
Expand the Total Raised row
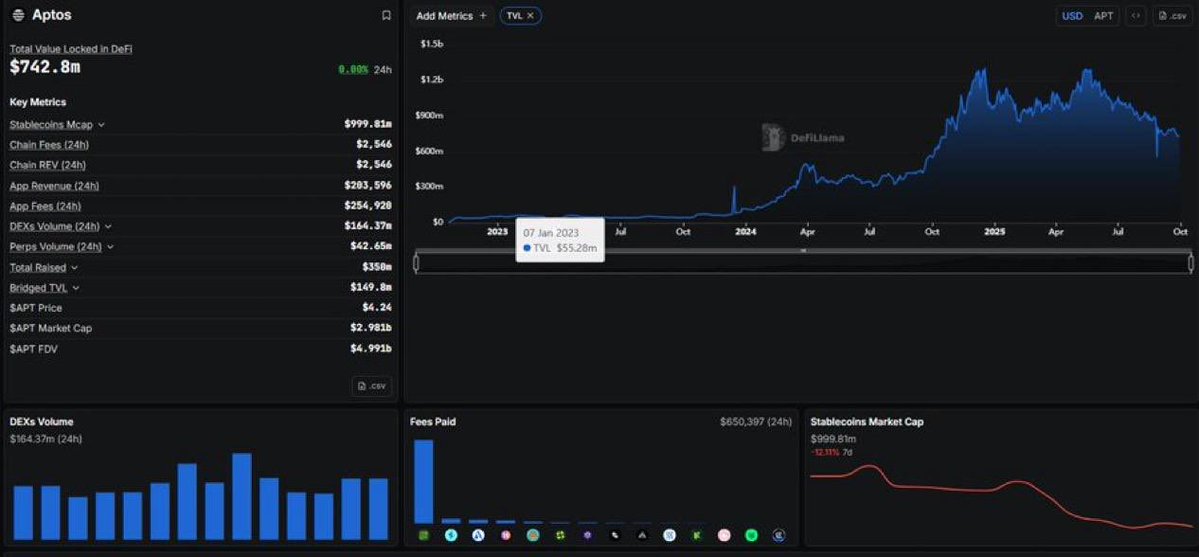[x=73, y=268]
